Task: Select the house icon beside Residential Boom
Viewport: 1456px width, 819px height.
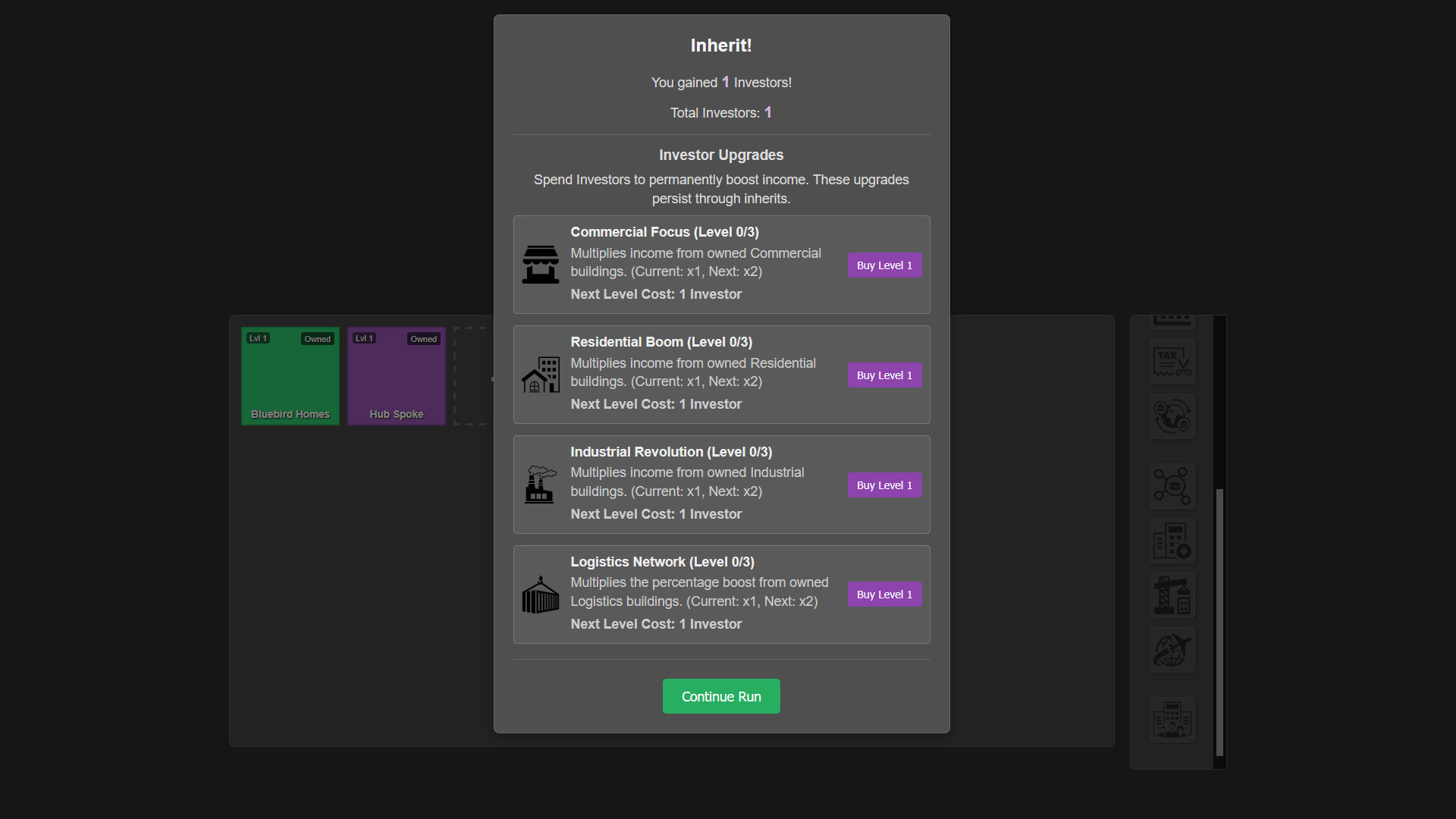Action: (541, 375)
